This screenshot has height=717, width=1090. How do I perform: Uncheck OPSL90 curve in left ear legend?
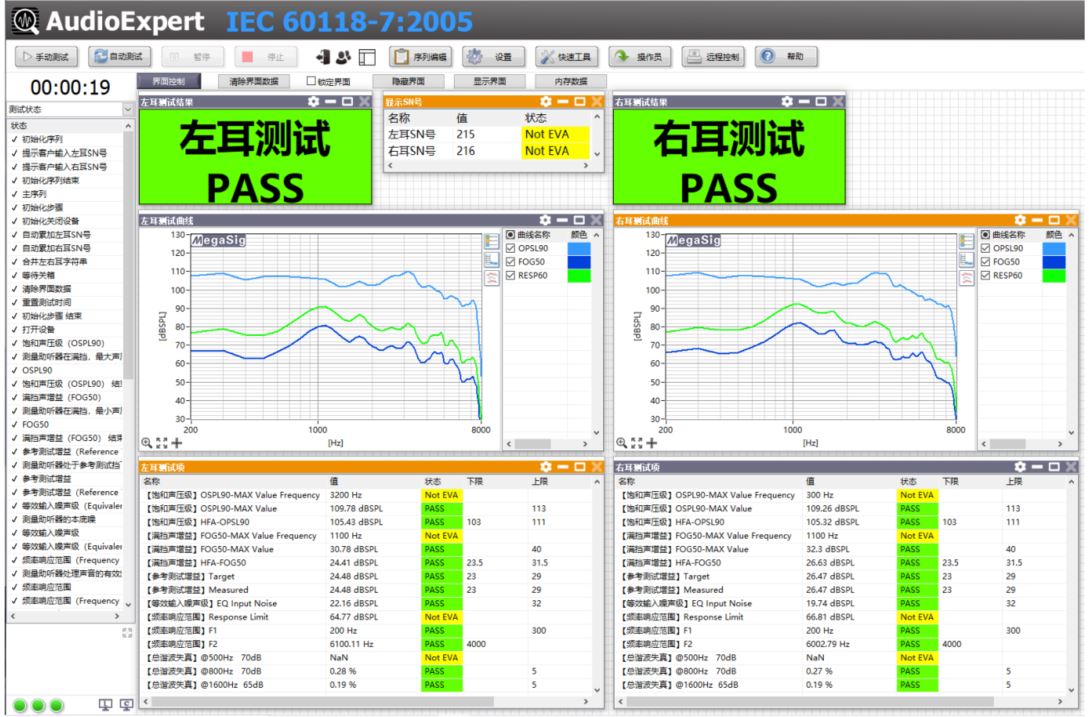point(511,249)
